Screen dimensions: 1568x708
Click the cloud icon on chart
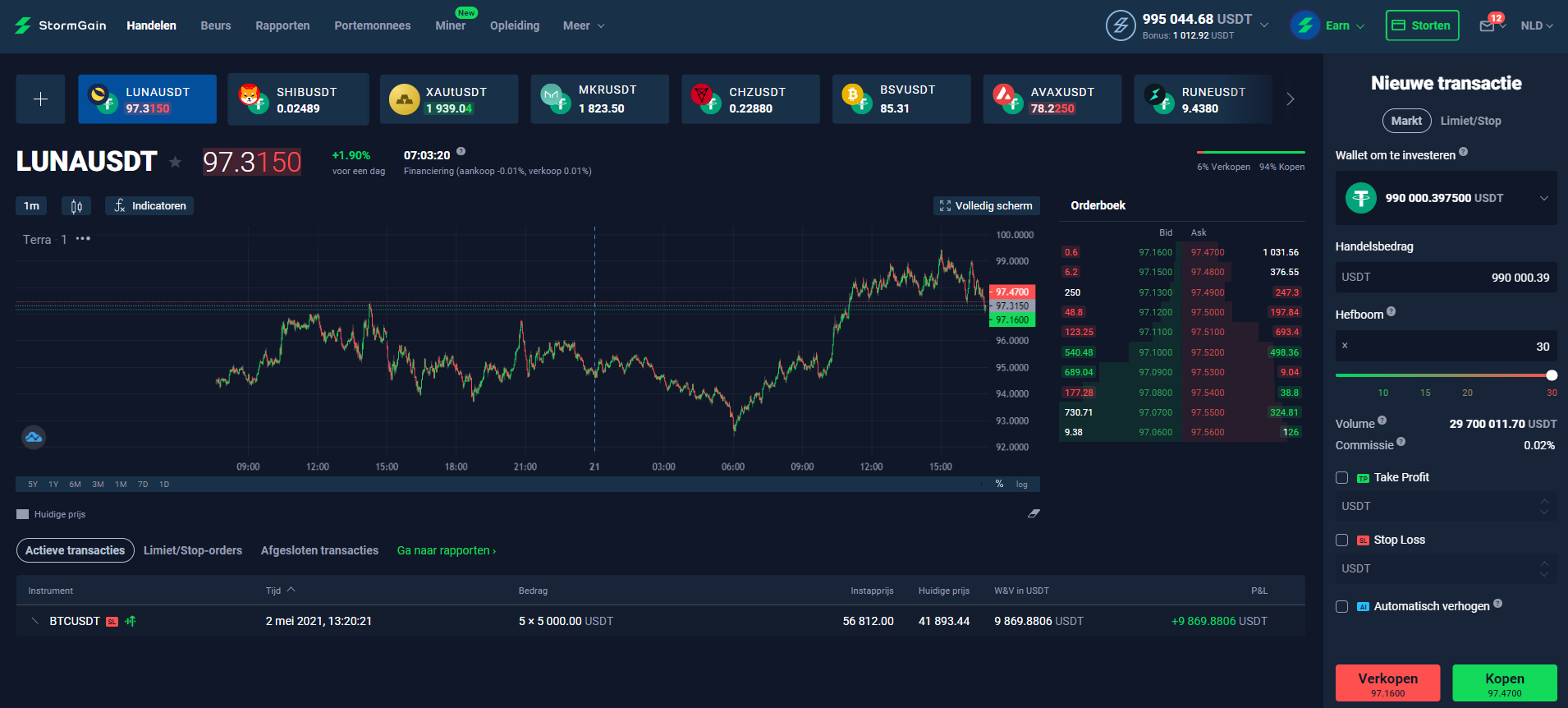point(34,437)
